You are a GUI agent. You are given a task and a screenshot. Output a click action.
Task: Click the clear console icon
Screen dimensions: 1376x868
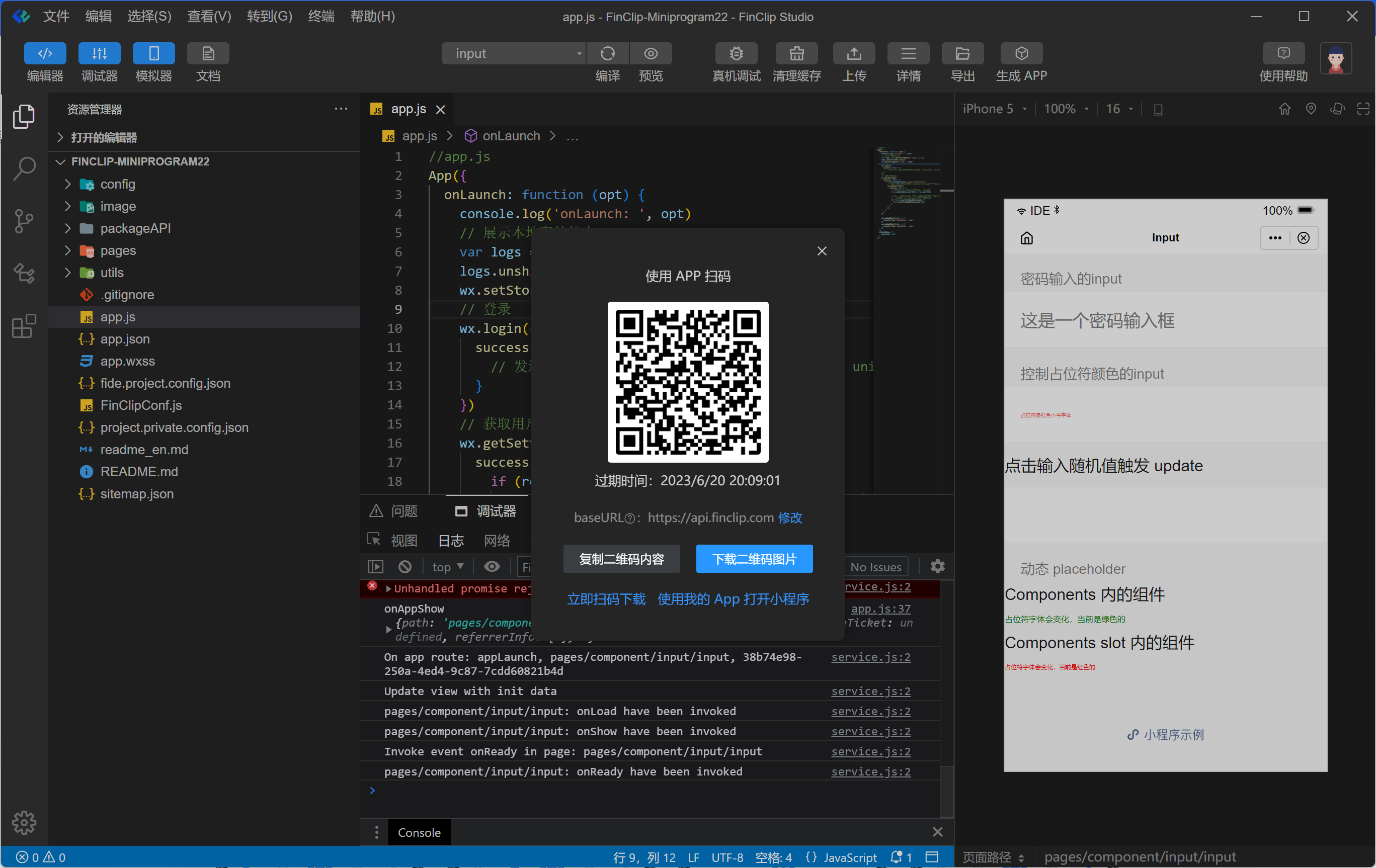pyautogui.click(x=404, y=566)
